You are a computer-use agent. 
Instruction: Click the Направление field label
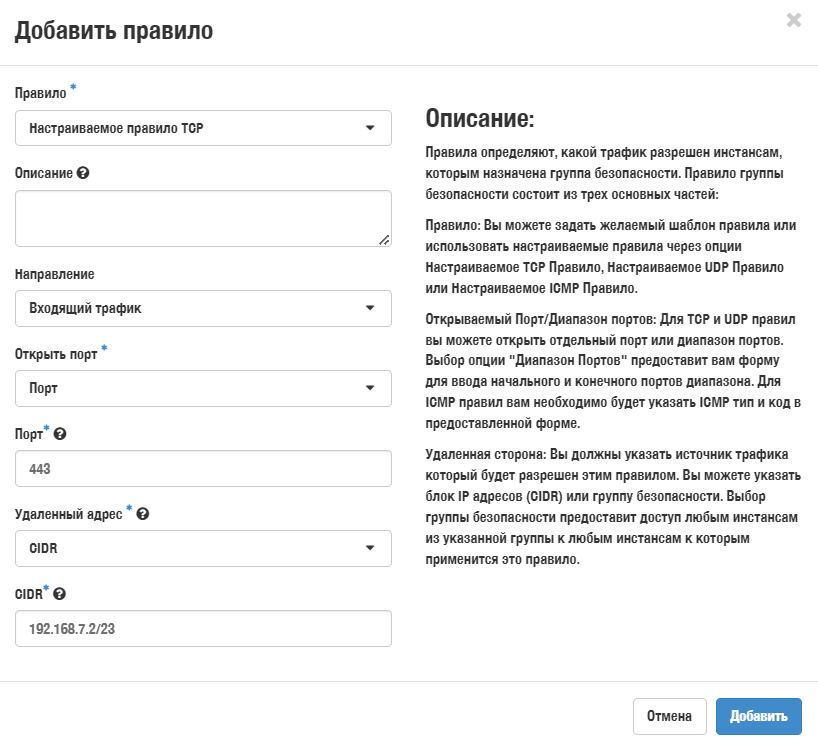pos(54,273)
